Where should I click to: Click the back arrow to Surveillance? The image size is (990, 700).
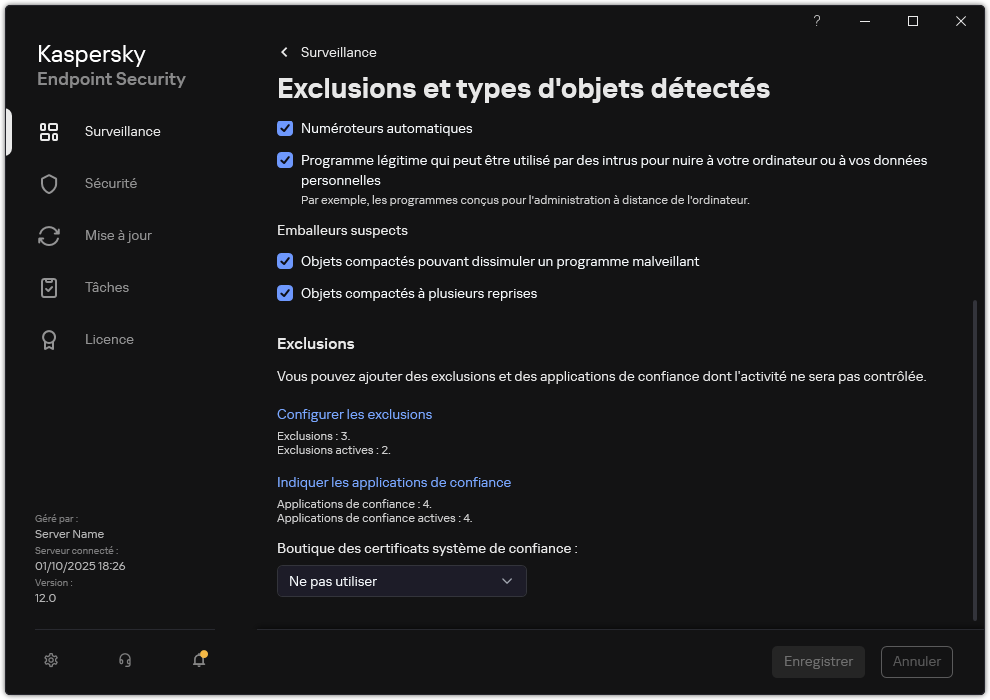pos(283,52)
